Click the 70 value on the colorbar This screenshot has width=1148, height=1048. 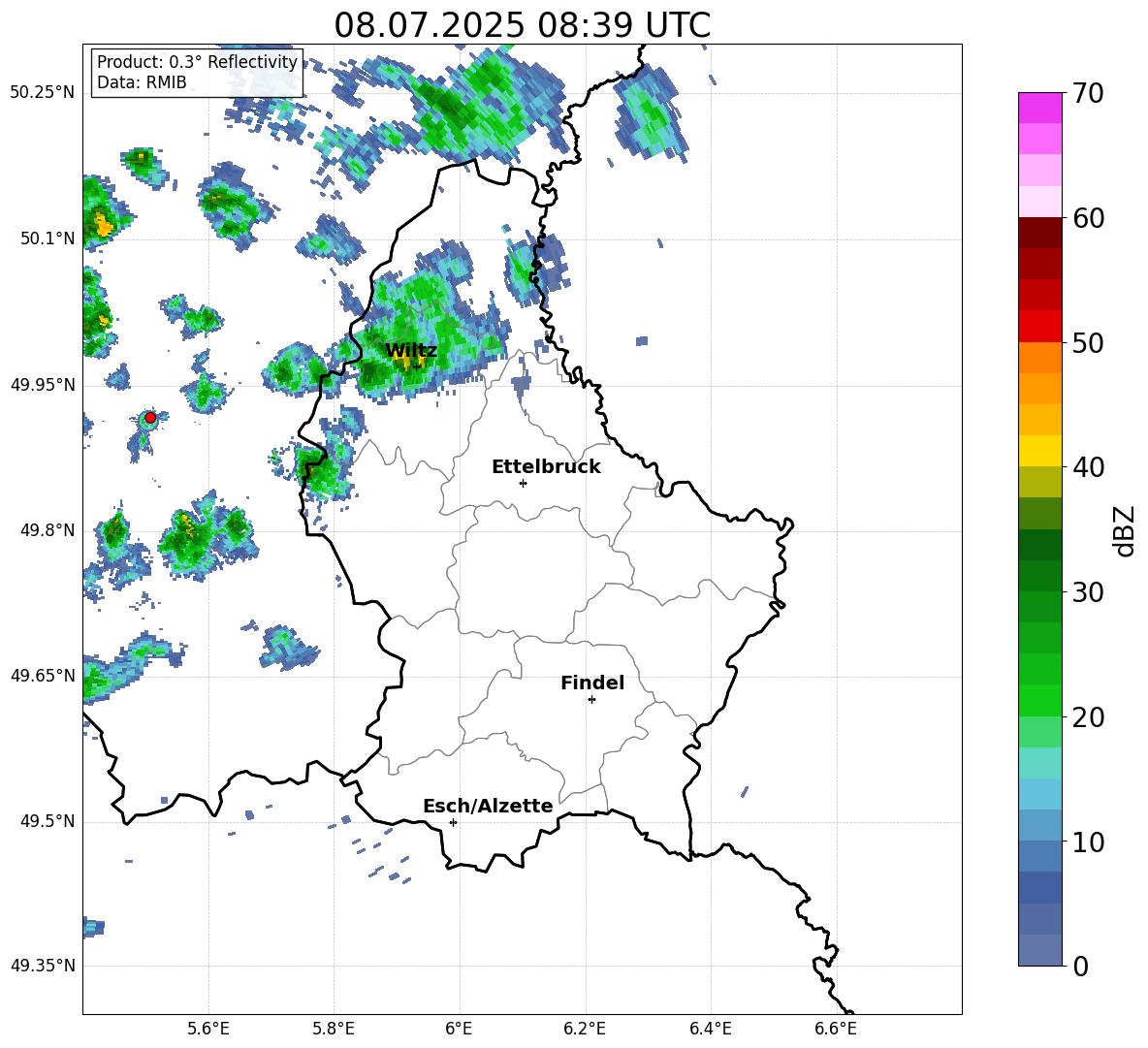1088,93
